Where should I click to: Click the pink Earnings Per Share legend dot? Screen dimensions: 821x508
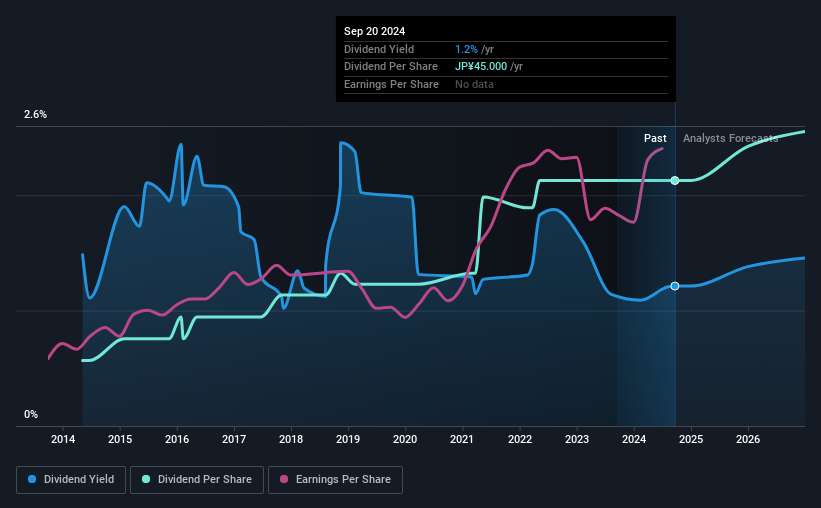click(284, 479)
